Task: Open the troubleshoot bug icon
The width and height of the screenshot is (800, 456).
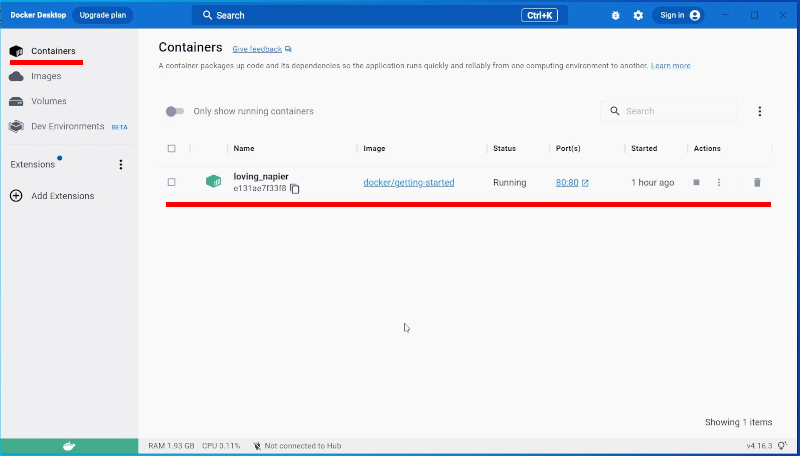Action: click(x=616, y=15)
